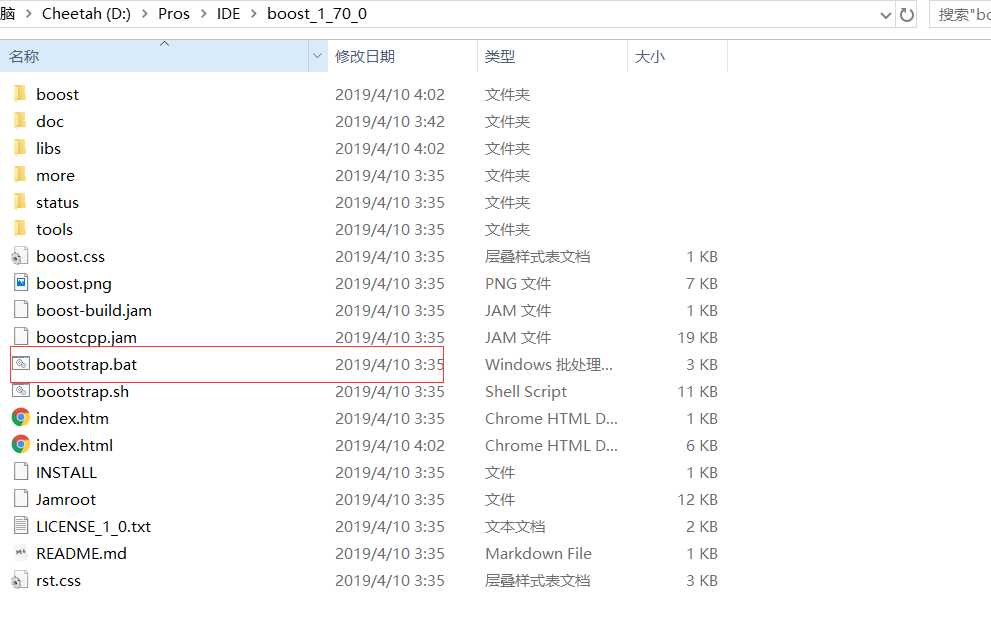Focus the search box field

(x=961, y=15)
